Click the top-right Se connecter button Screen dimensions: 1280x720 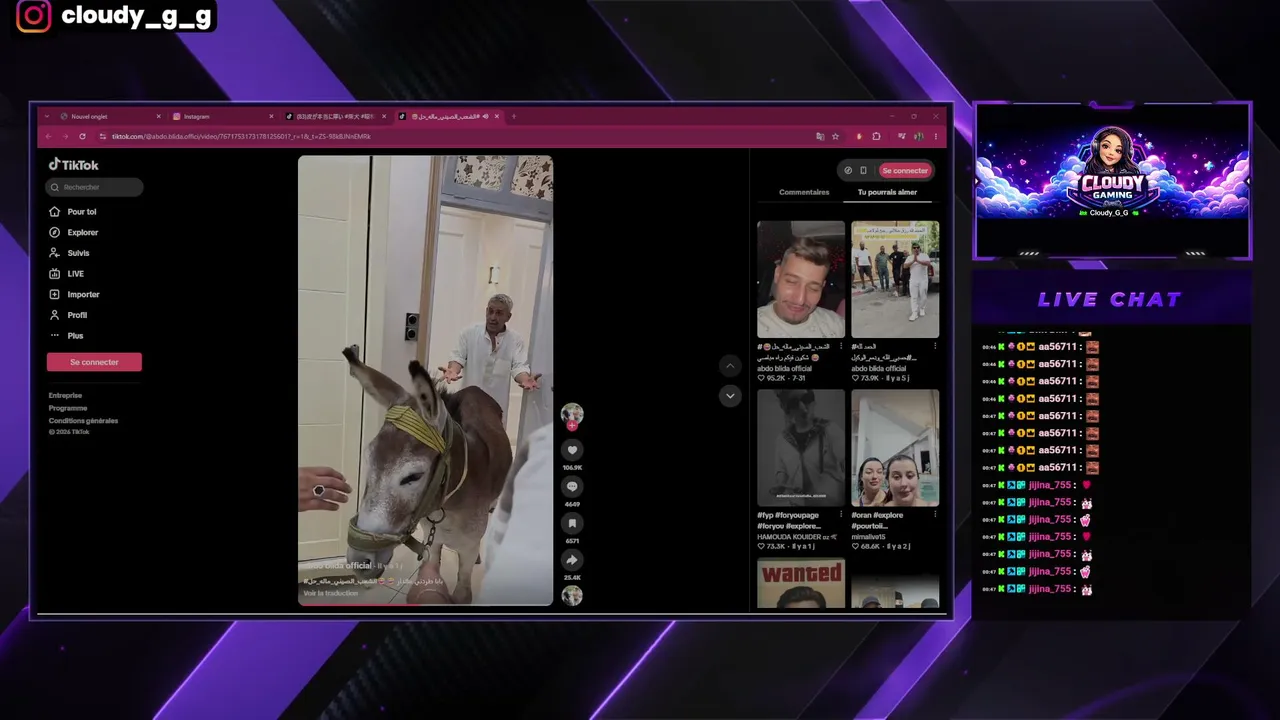point(905,170)
